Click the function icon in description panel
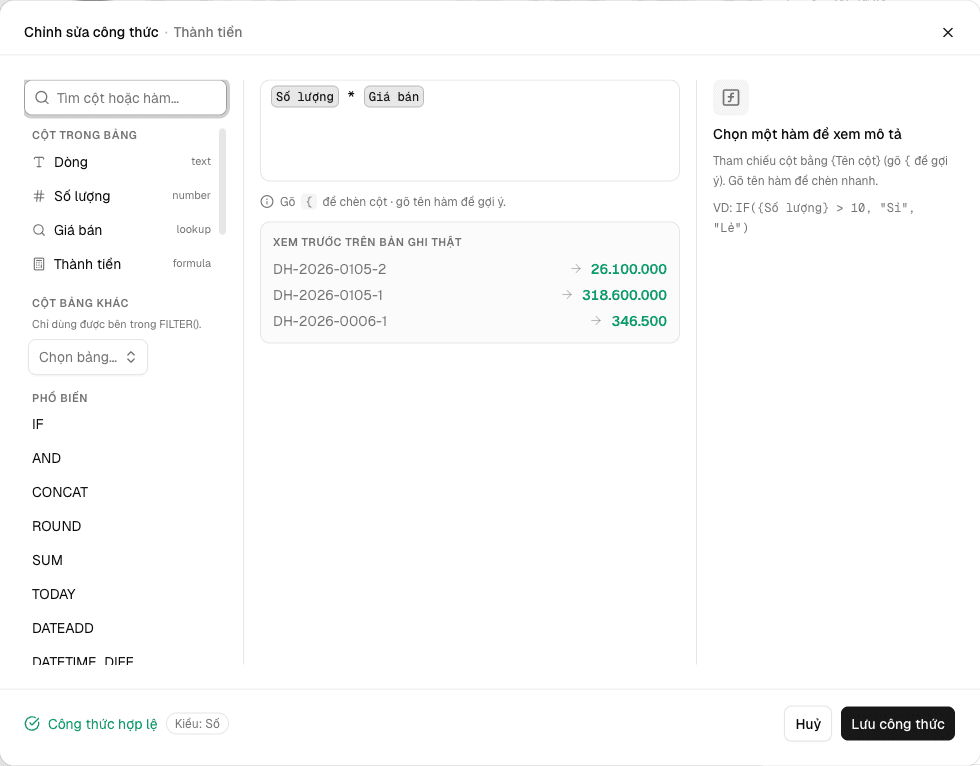This screenshot has height=766, width=980. [x=731, y=97]
